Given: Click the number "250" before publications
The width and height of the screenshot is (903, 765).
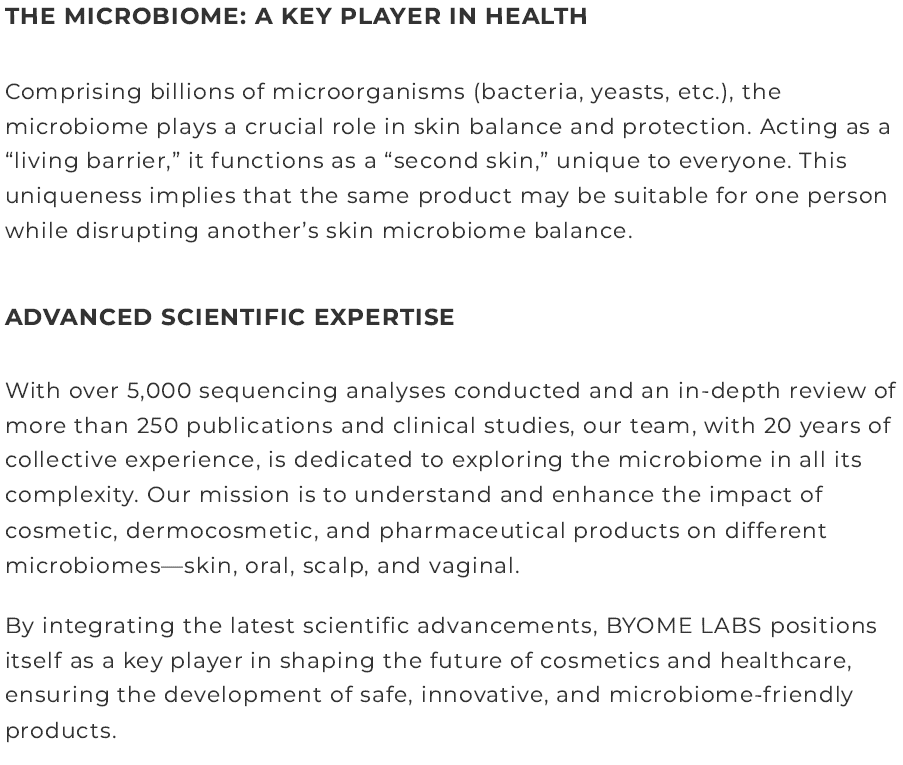Looking at the screenshot, I should point(158,426).
